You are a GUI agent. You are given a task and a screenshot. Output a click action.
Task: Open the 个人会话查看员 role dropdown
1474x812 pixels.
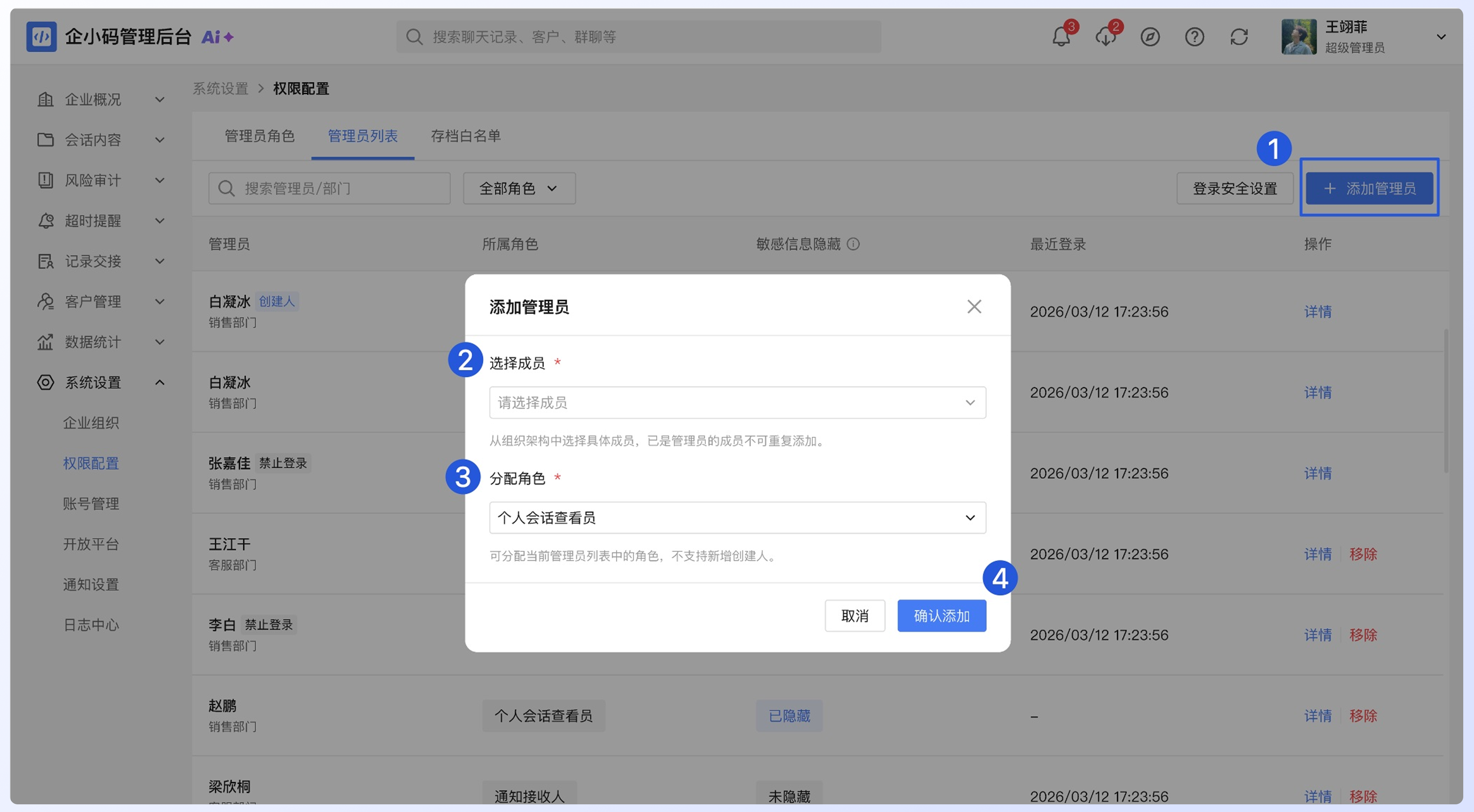coord(737,518)
